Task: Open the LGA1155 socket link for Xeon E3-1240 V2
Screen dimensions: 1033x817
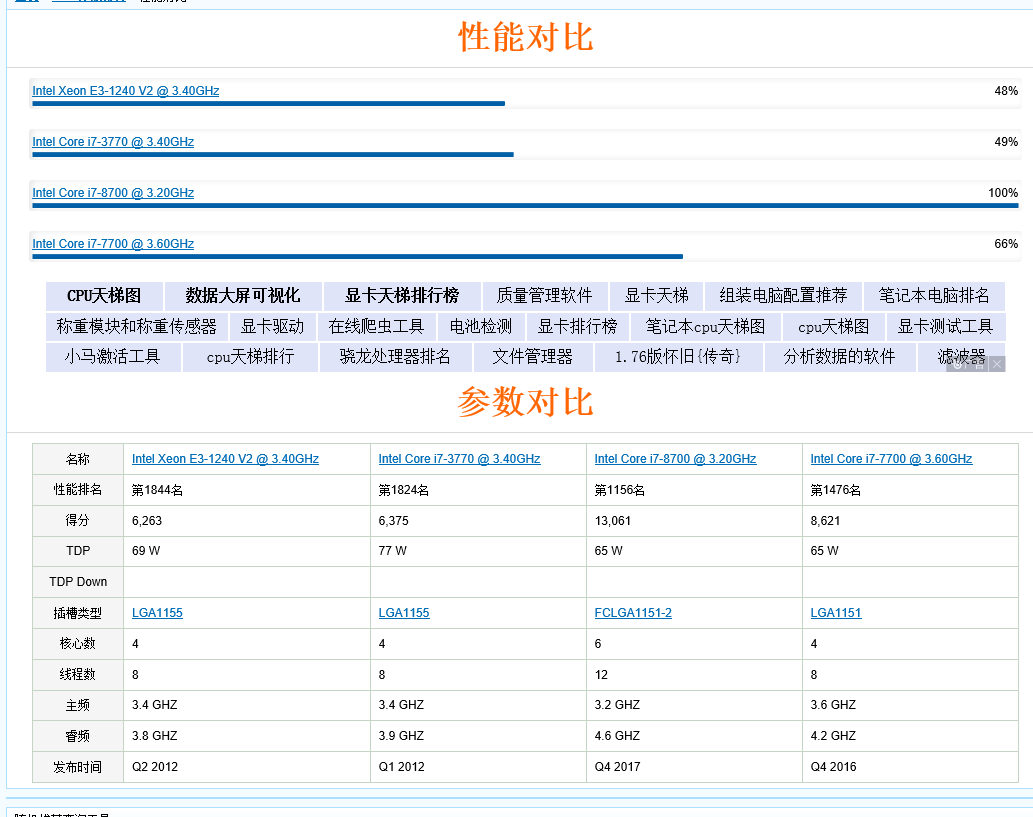Action: click(157, 613)
